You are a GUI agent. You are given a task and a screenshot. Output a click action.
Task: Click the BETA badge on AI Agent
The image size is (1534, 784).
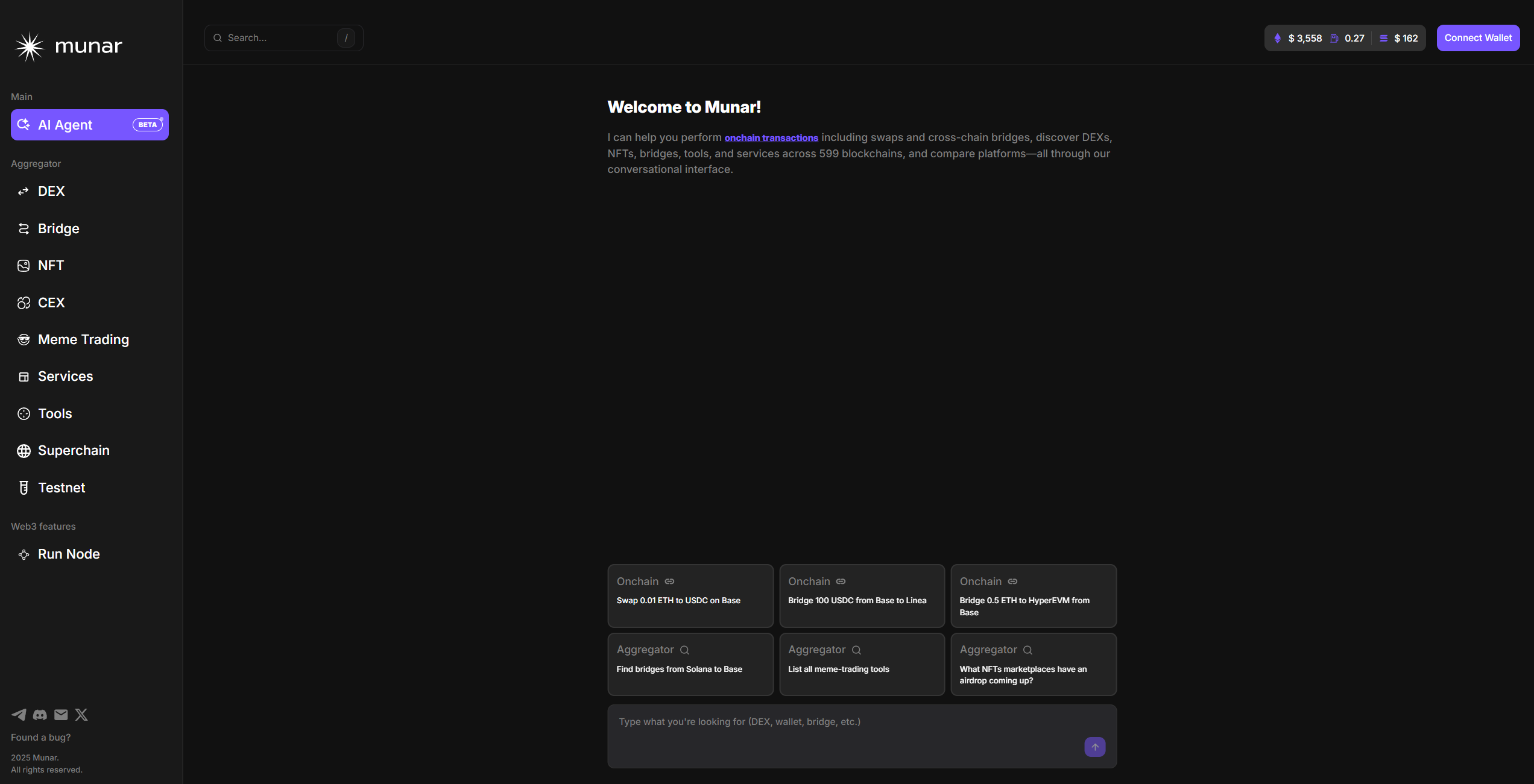148,125
